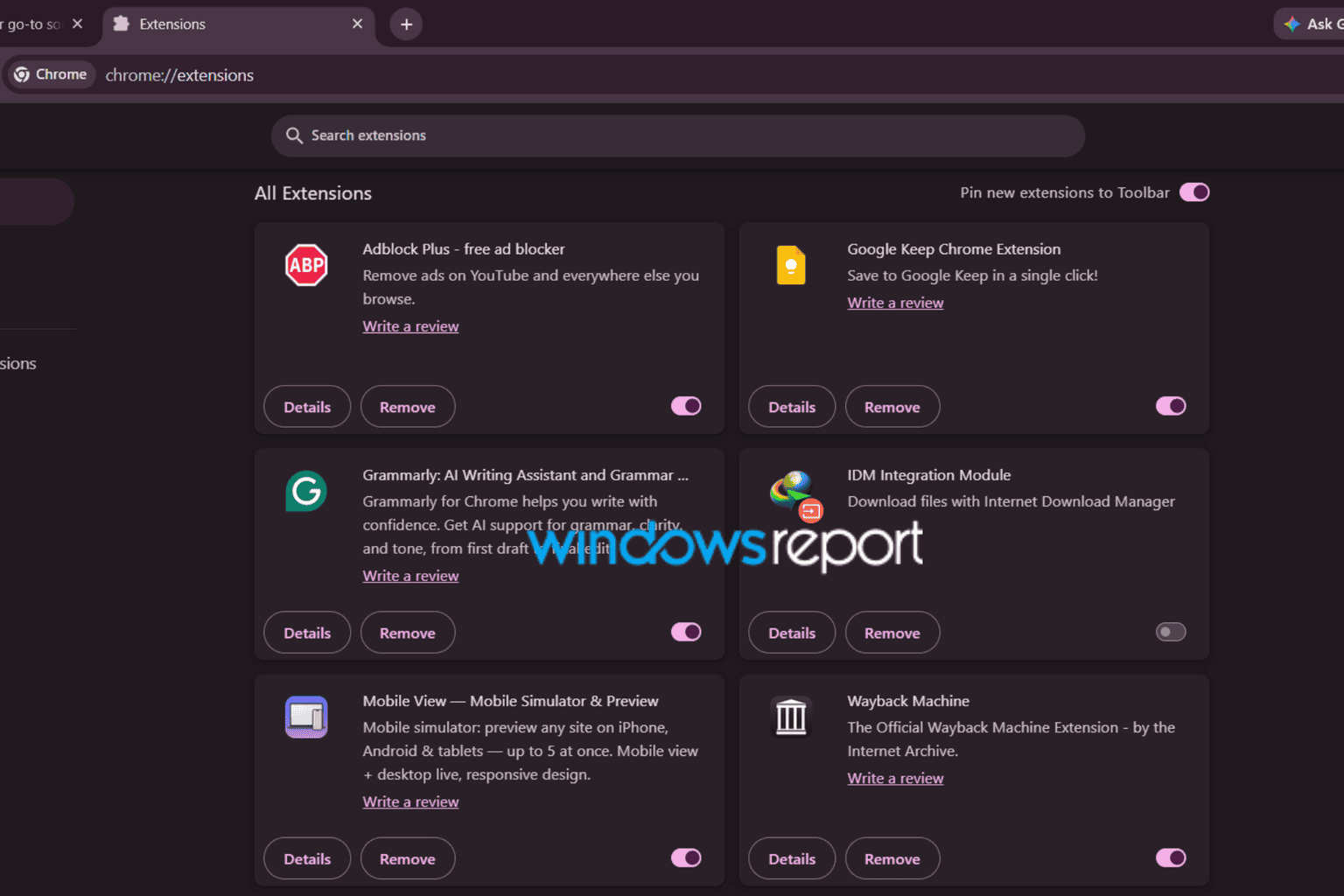Click the magnifier icon in the search bar
The image size is (1344, 896).
(295, 136)
